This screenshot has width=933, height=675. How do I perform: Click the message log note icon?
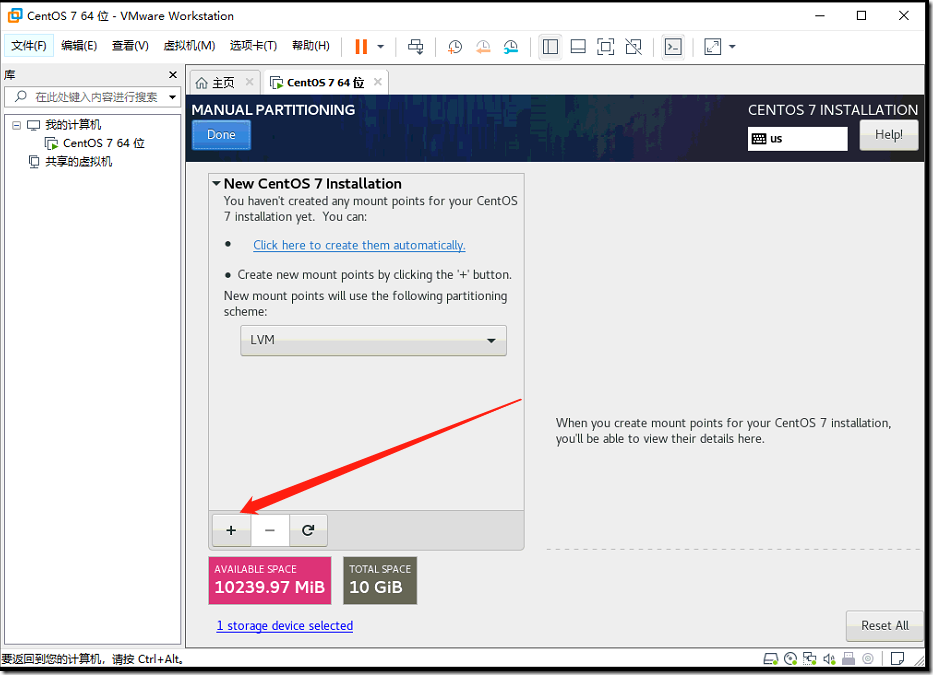click(897, 658)
